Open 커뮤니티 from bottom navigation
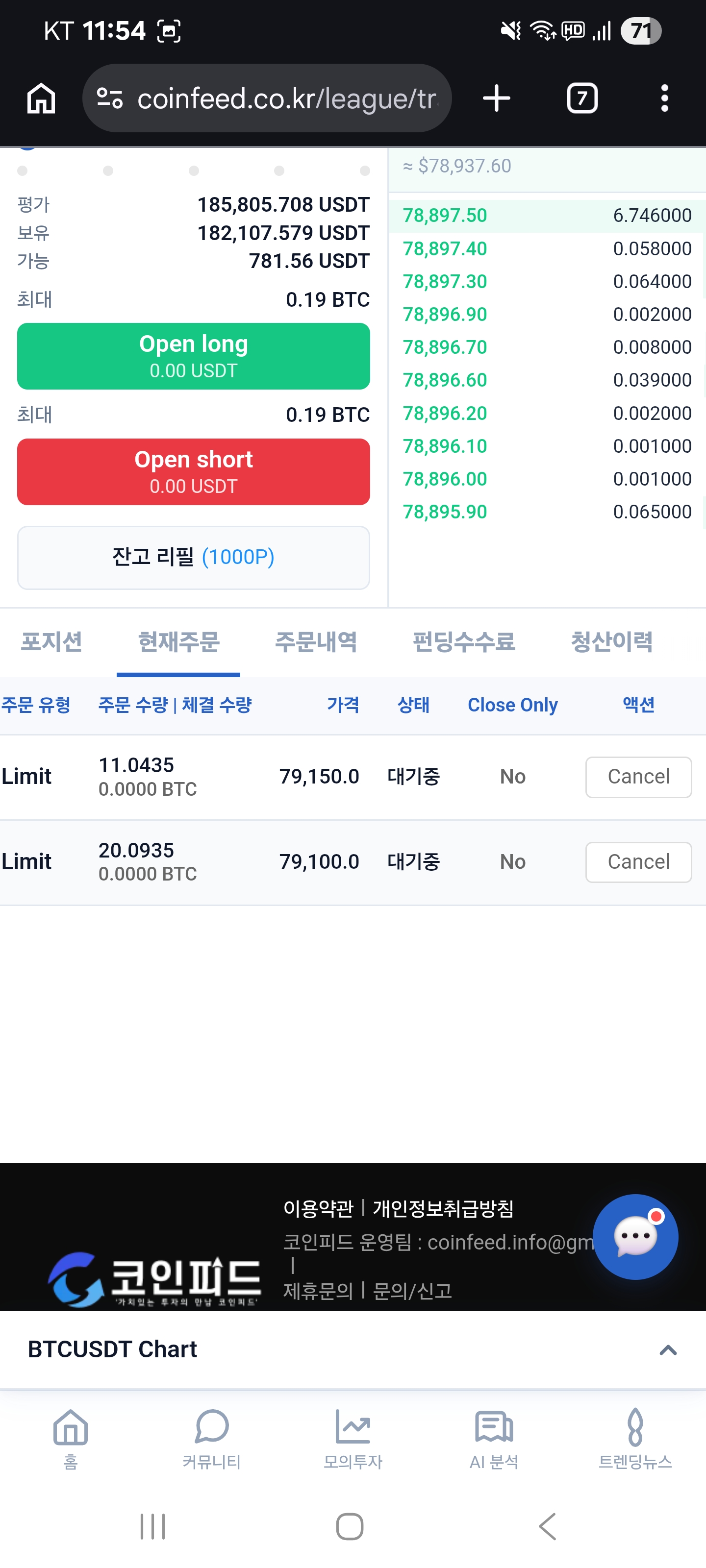The width and height of the screenshot is (706, 1568). (x=211, y=1438)
